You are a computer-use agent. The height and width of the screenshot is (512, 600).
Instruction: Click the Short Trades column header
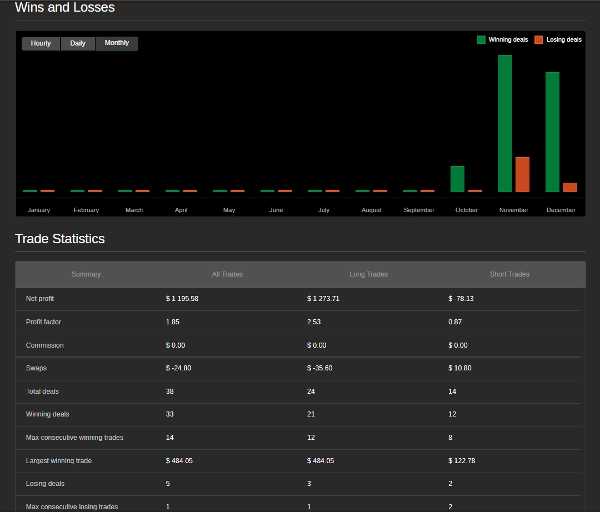510,274
